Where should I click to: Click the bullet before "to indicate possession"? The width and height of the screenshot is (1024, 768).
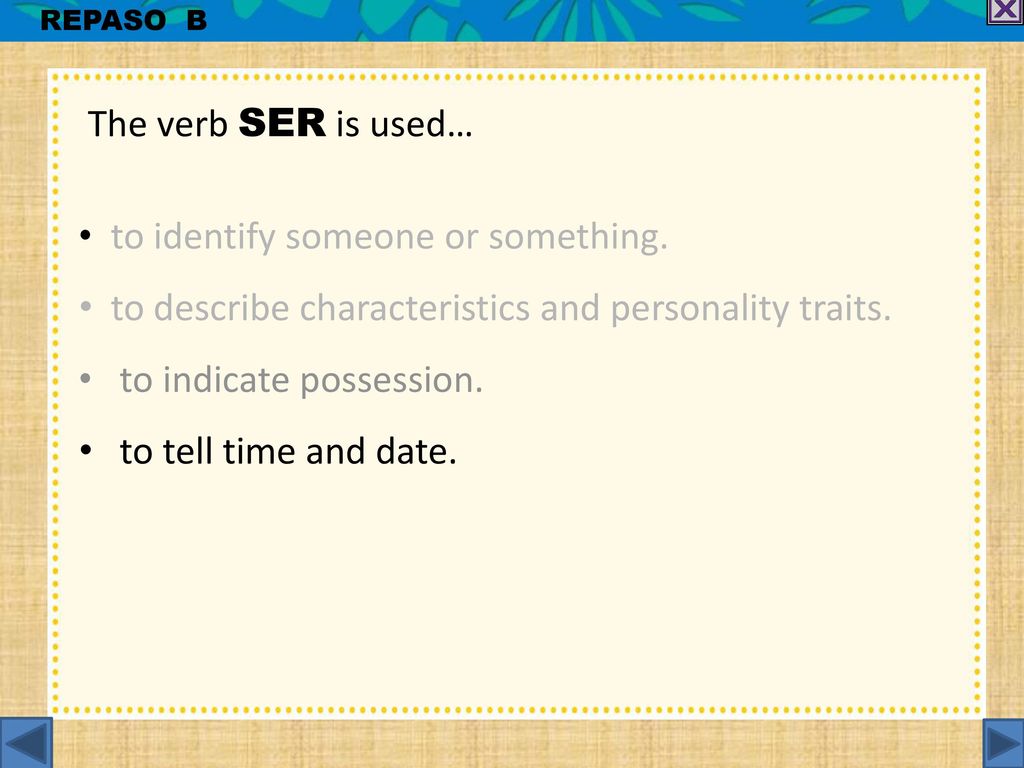point(86,379)
